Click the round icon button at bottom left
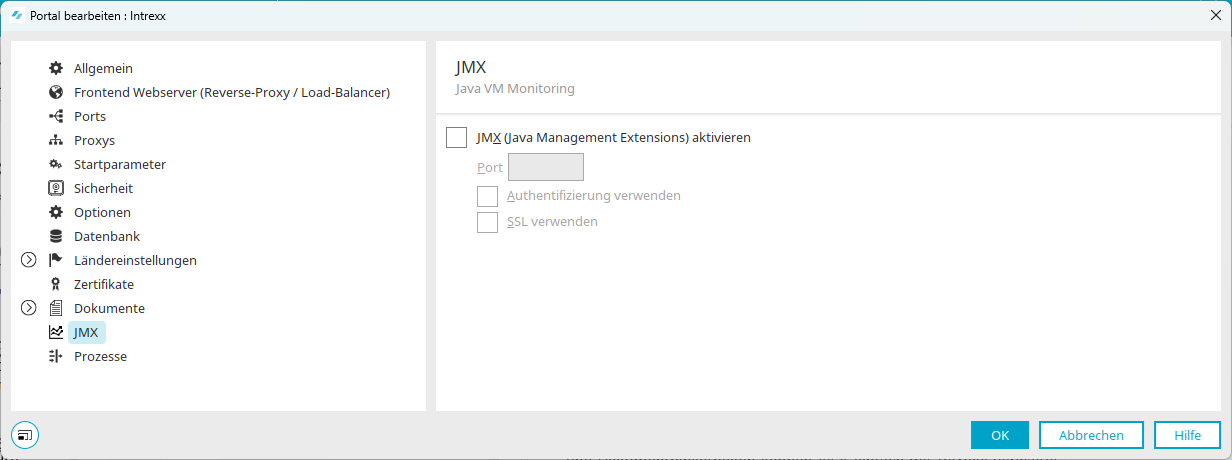 tap(25, 435)
